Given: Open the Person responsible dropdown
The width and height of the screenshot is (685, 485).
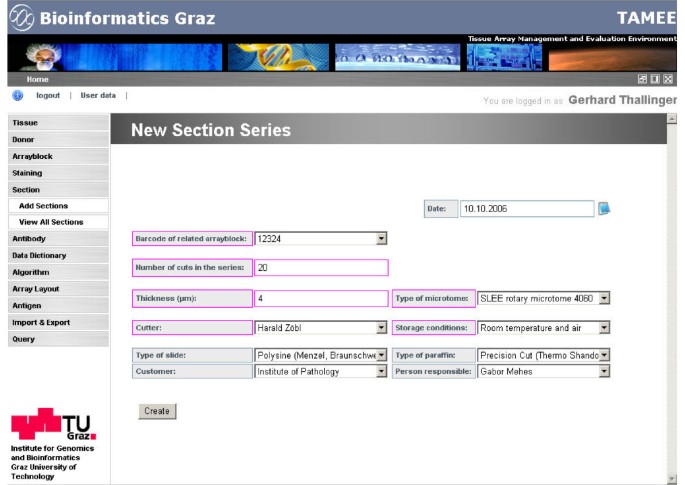Looking at the screenshot, I should [604, 371].
